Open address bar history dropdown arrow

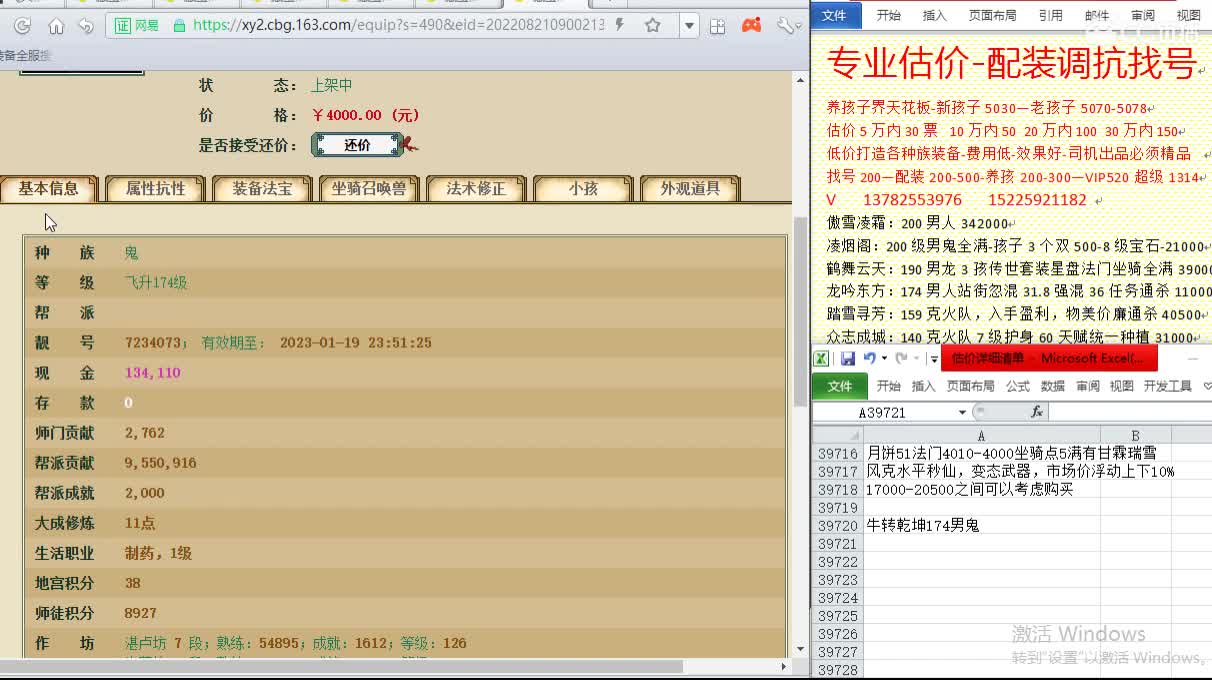[x=689, y=26]
